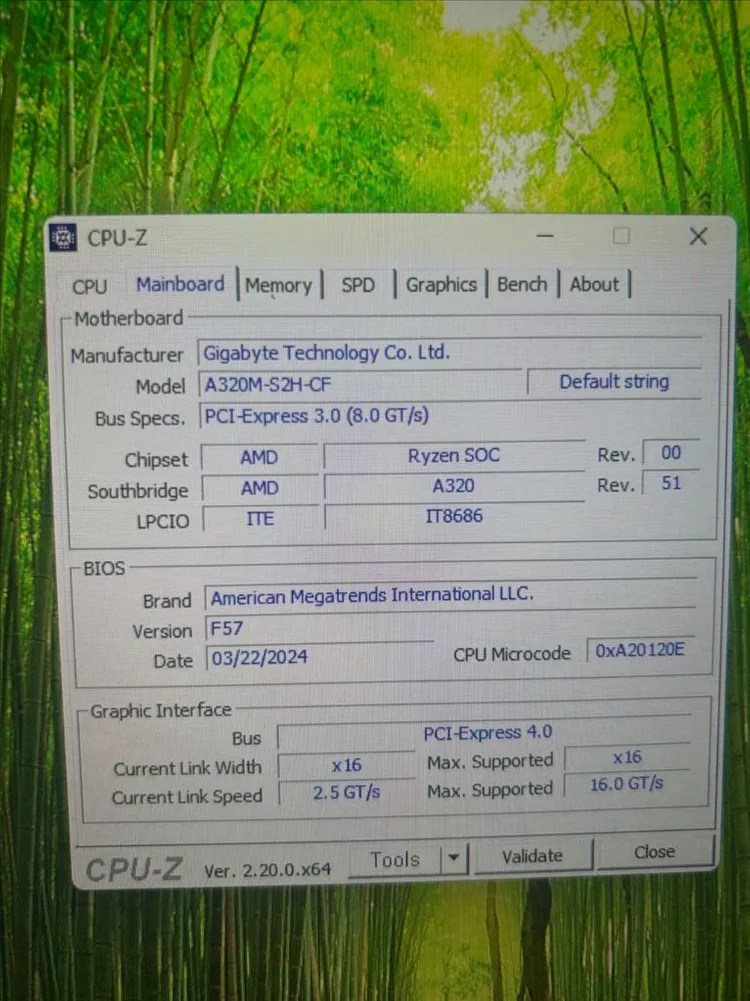Click the A320 southbridge value
The image size is (750, 1001).
tap(454, 486)
